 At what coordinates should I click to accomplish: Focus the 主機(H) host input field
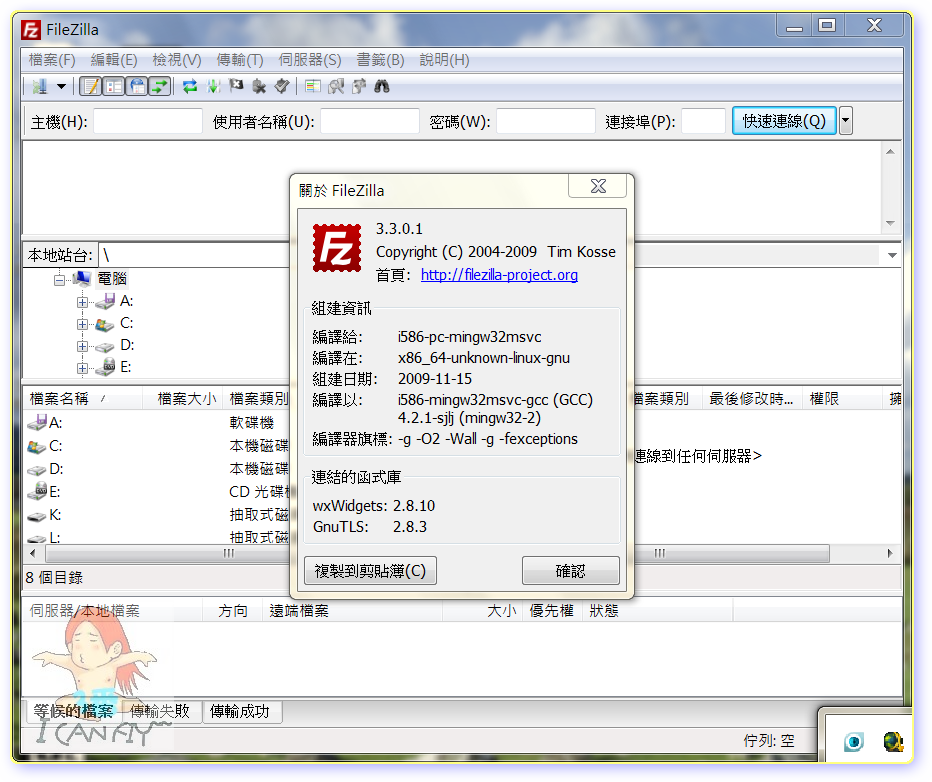coord(147,122)
